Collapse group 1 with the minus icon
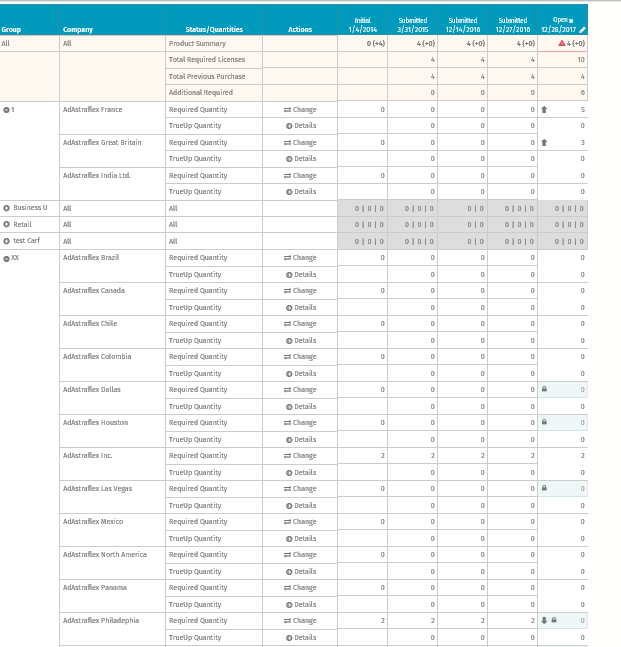 tap(6, 110)
